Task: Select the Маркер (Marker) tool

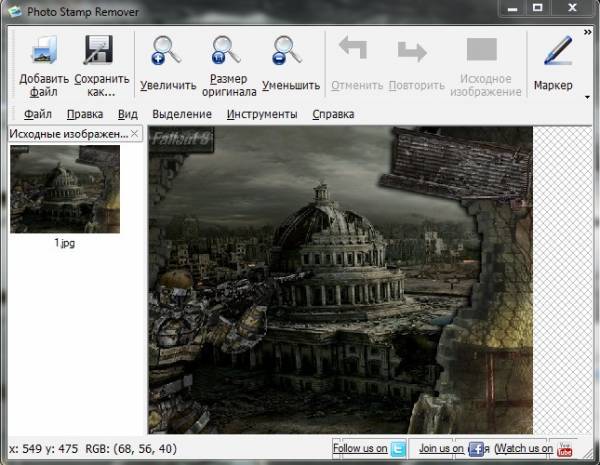Action: point(554,52)
